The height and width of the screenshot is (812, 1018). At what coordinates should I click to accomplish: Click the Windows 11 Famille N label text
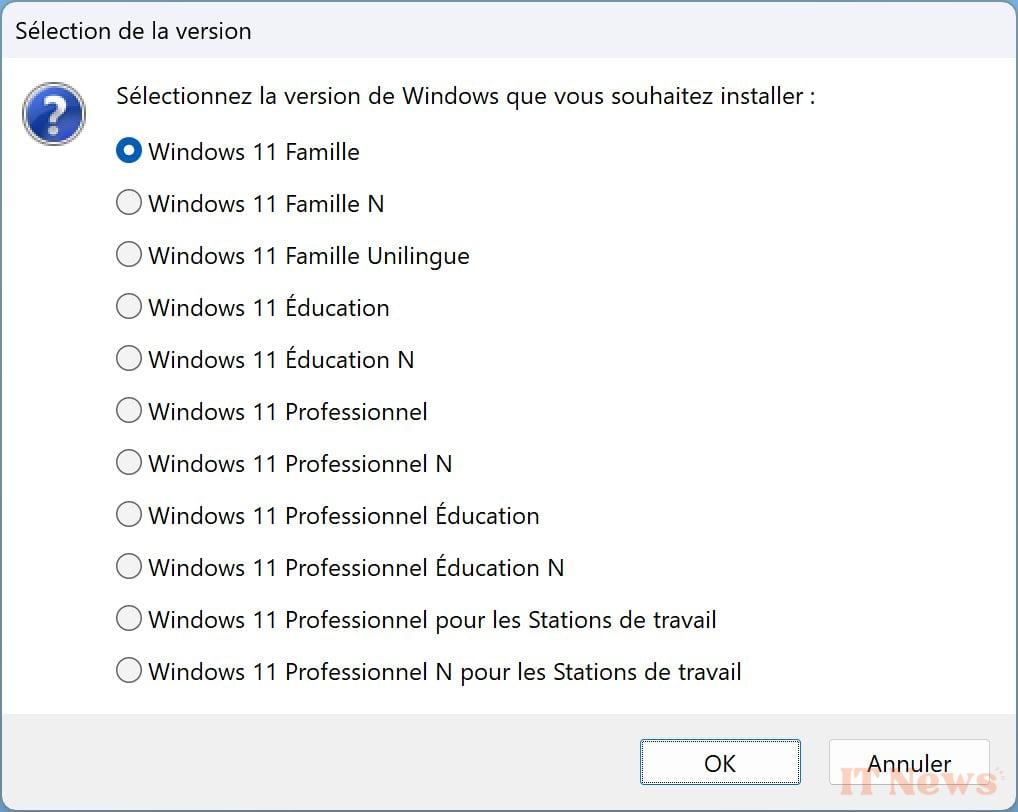(266, 204)
